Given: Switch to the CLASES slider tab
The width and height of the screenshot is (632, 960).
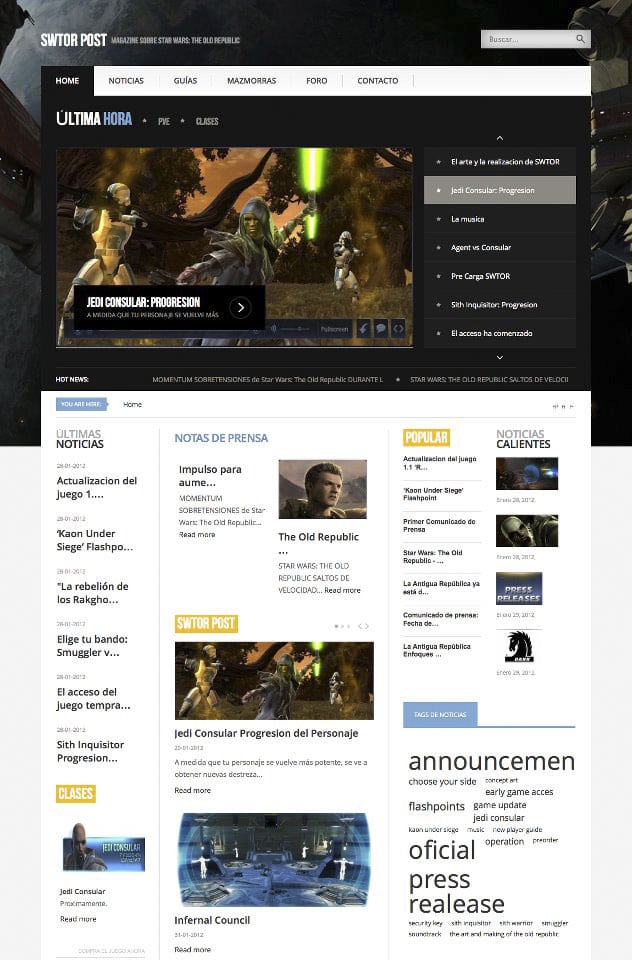Looking at the screenshot, I should pyautogui.click(x=207, y=121).
